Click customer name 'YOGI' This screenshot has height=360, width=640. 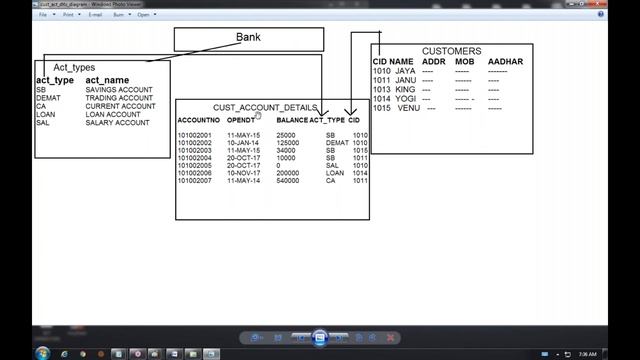(x=405, y=99)
